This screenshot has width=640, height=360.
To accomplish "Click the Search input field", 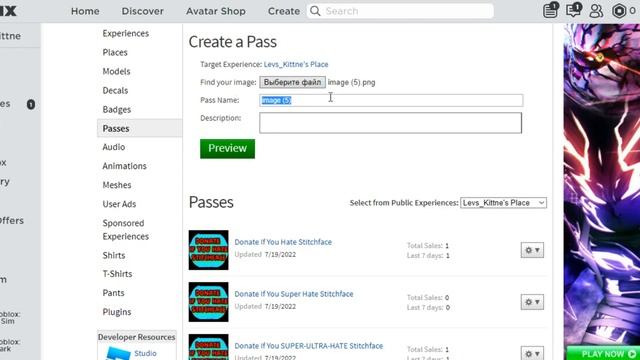I will (x=400, y=11).
